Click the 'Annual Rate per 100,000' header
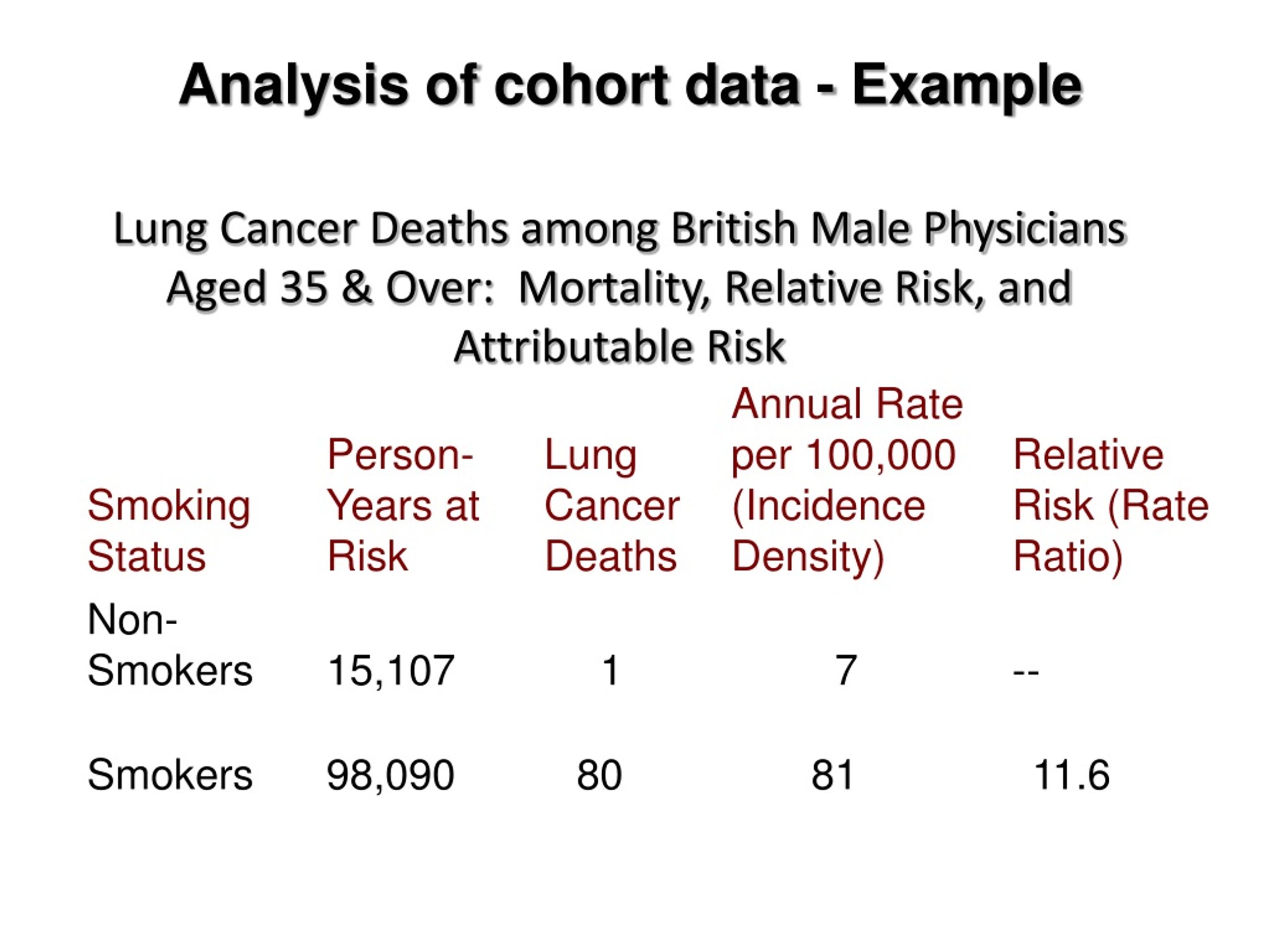 pyautogui.click(x=847, y=429)
